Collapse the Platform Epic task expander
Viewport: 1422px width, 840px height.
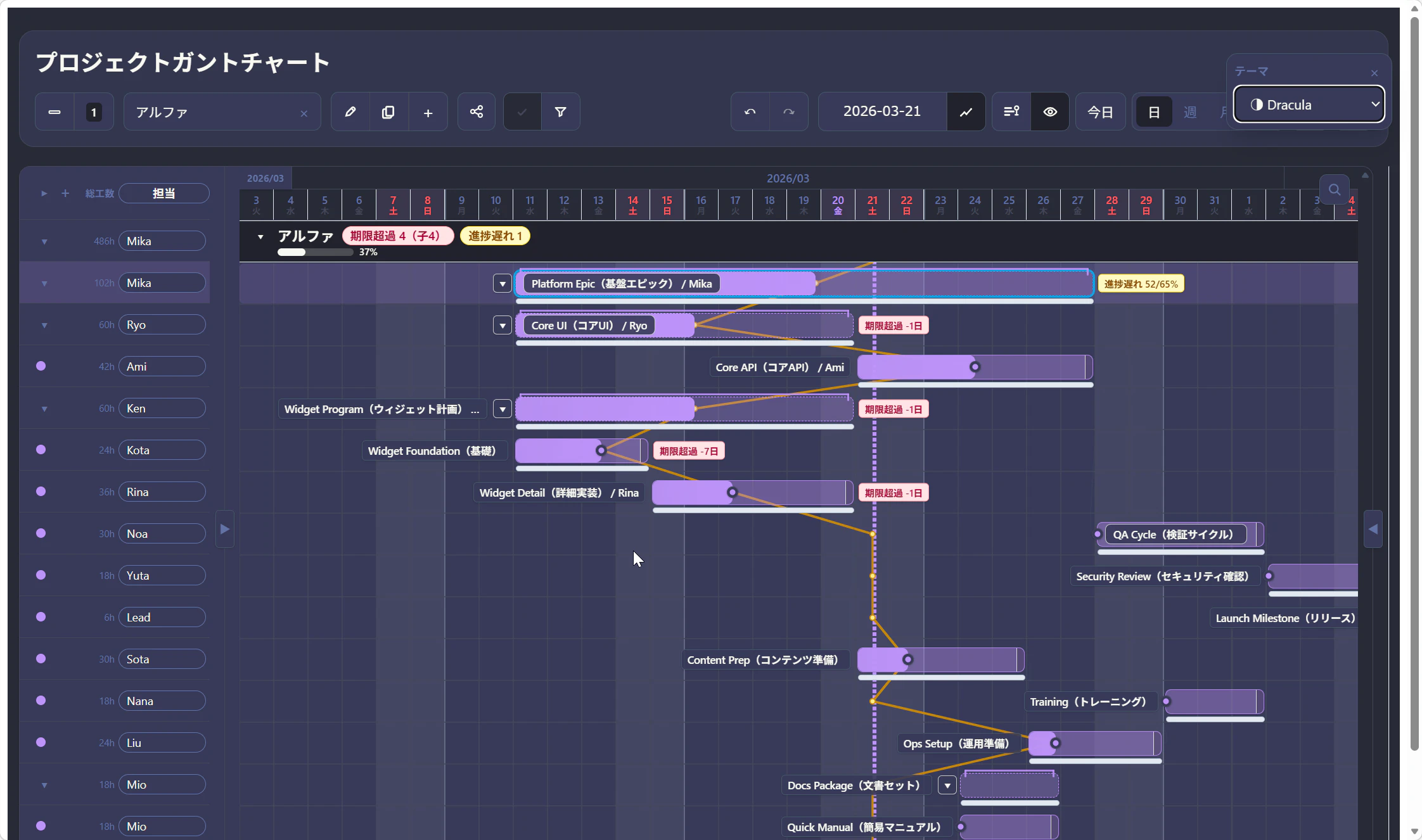point(503,284)
